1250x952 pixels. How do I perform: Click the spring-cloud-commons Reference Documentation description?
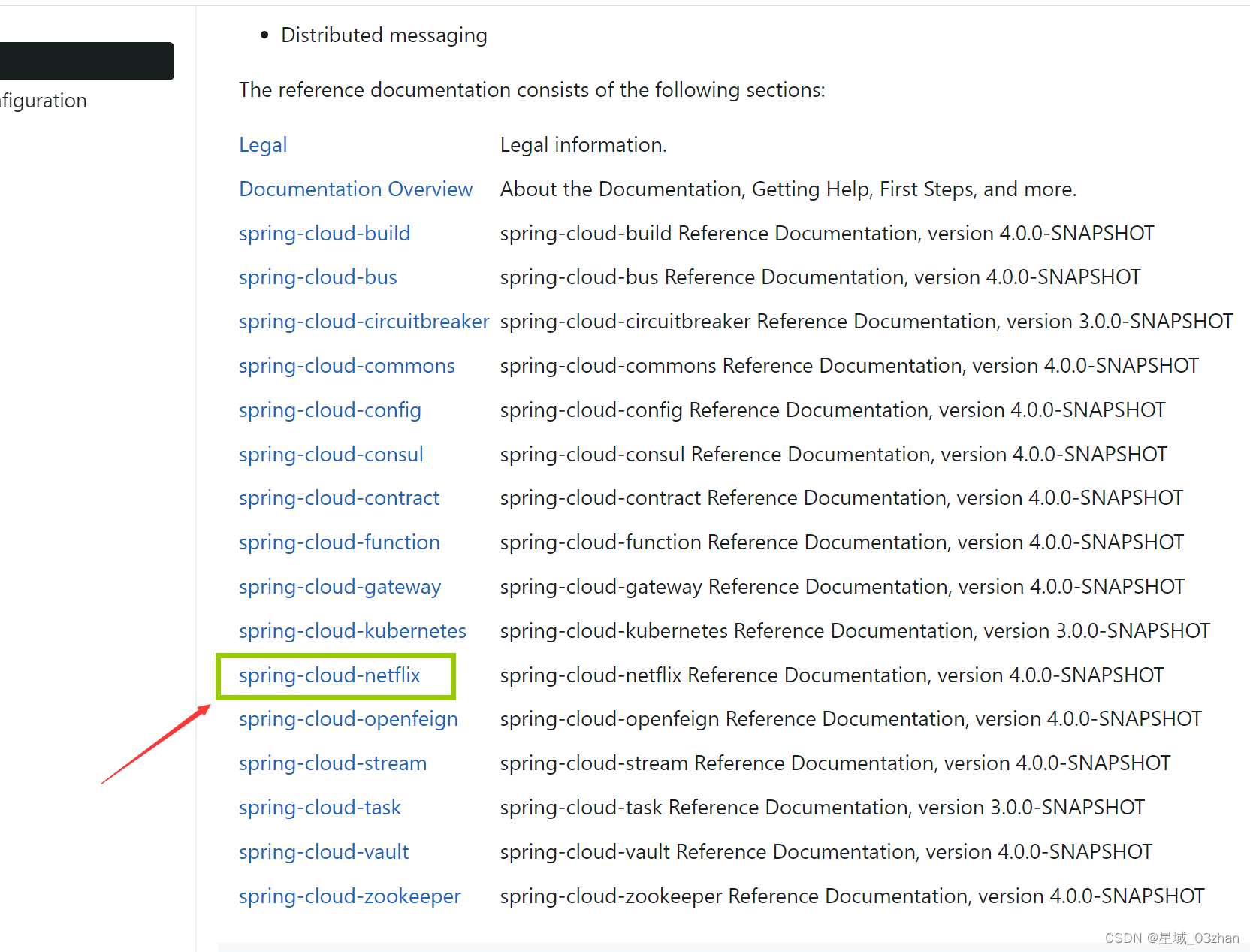tap(850, 366)
